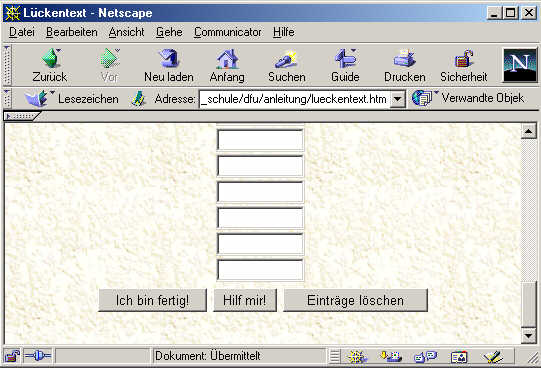This screenshot has width=541, height=368.
Task: Click the Hilf mir! button
Action: coord(245,300)
